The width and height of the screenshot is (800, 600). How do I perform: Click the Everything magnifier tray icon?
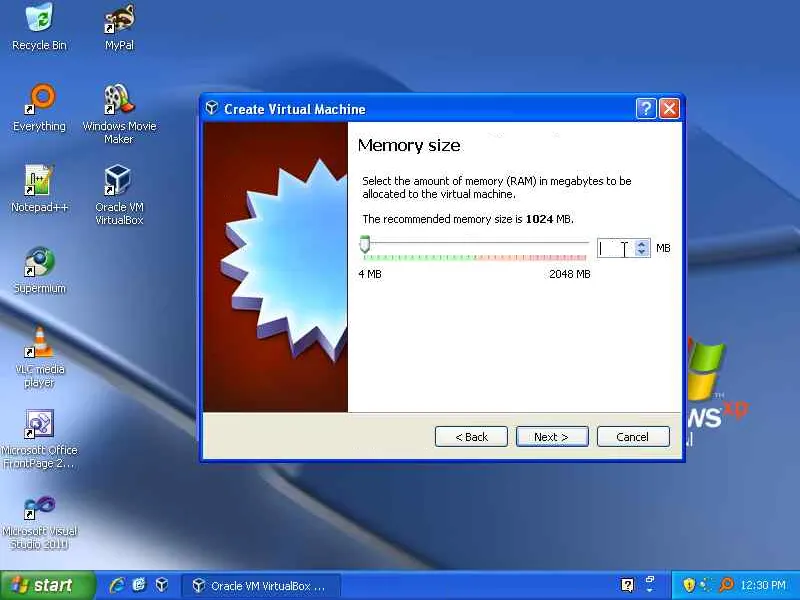[x=726, y=585]
